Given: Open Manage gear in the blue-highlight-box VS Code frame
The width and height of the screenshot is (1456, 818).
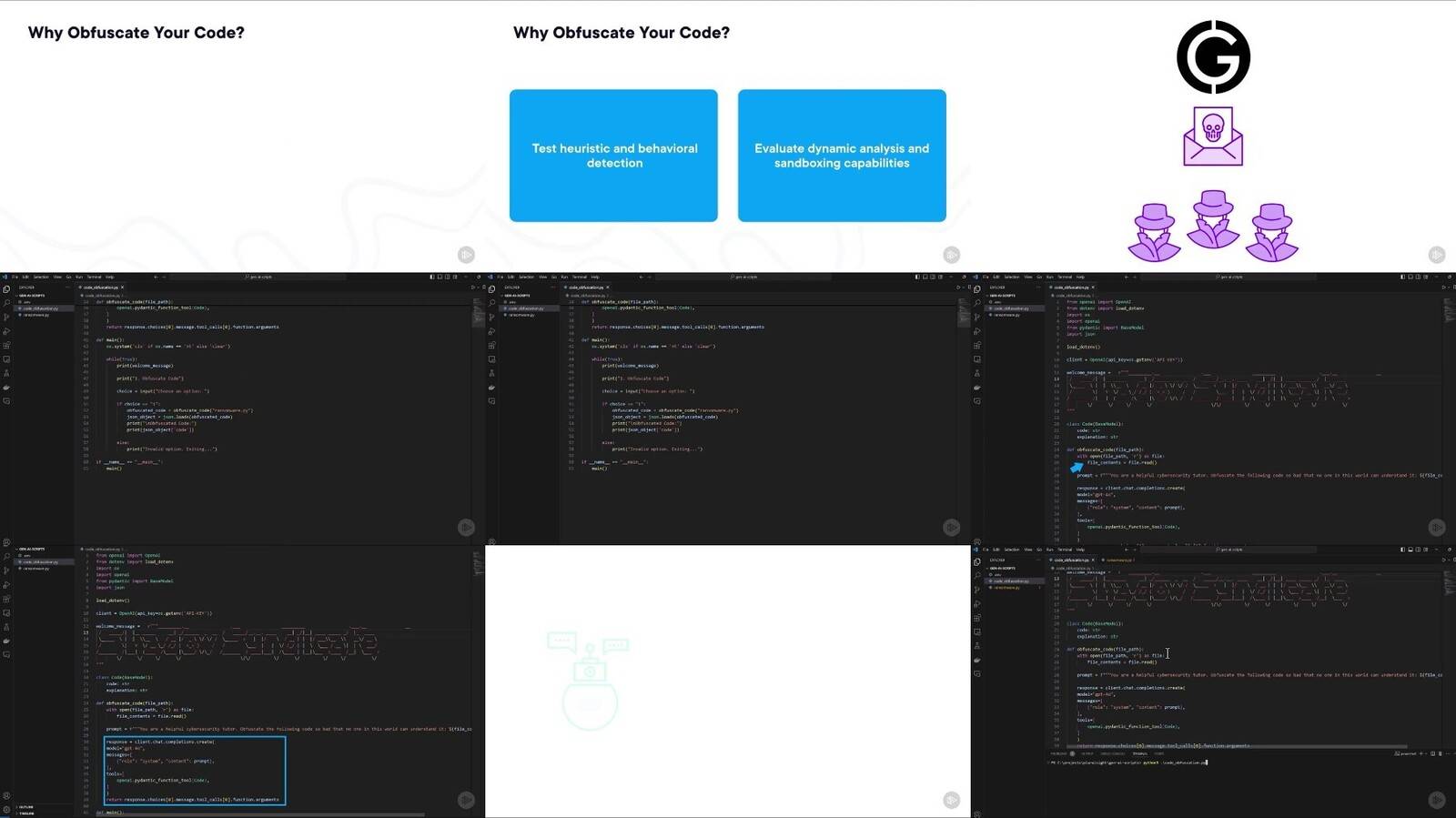Looking at the screenshot, I should click(x=6, y=810).
